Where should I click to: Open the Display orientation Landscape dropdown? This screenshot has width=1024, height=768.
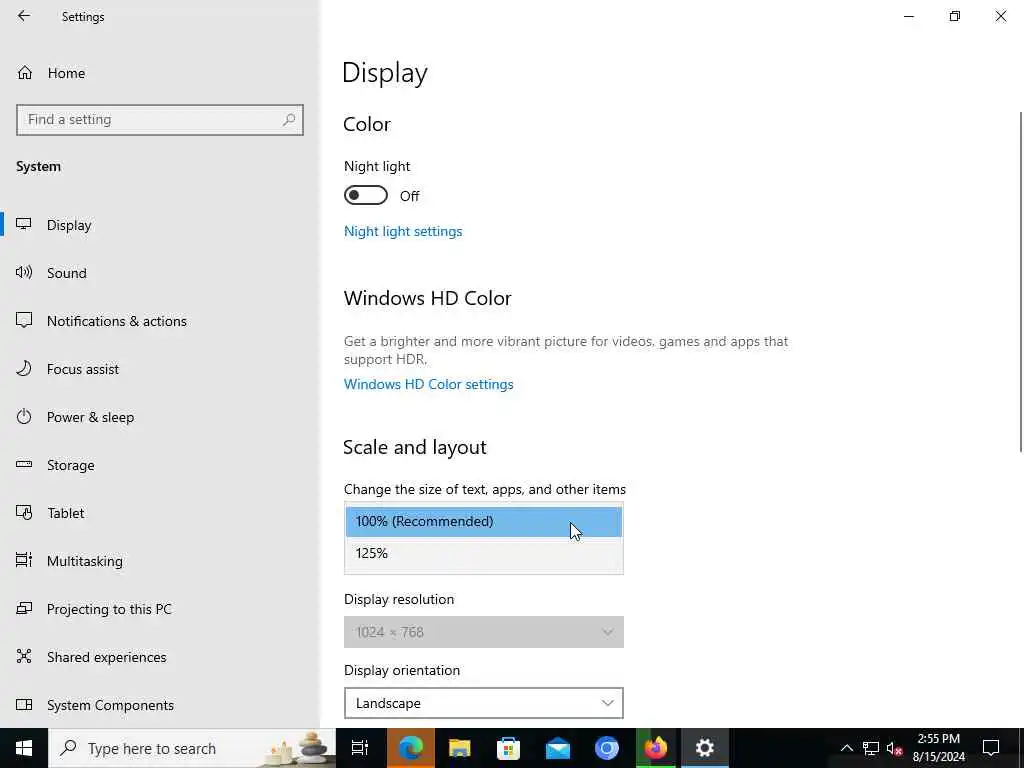point(484,703)
